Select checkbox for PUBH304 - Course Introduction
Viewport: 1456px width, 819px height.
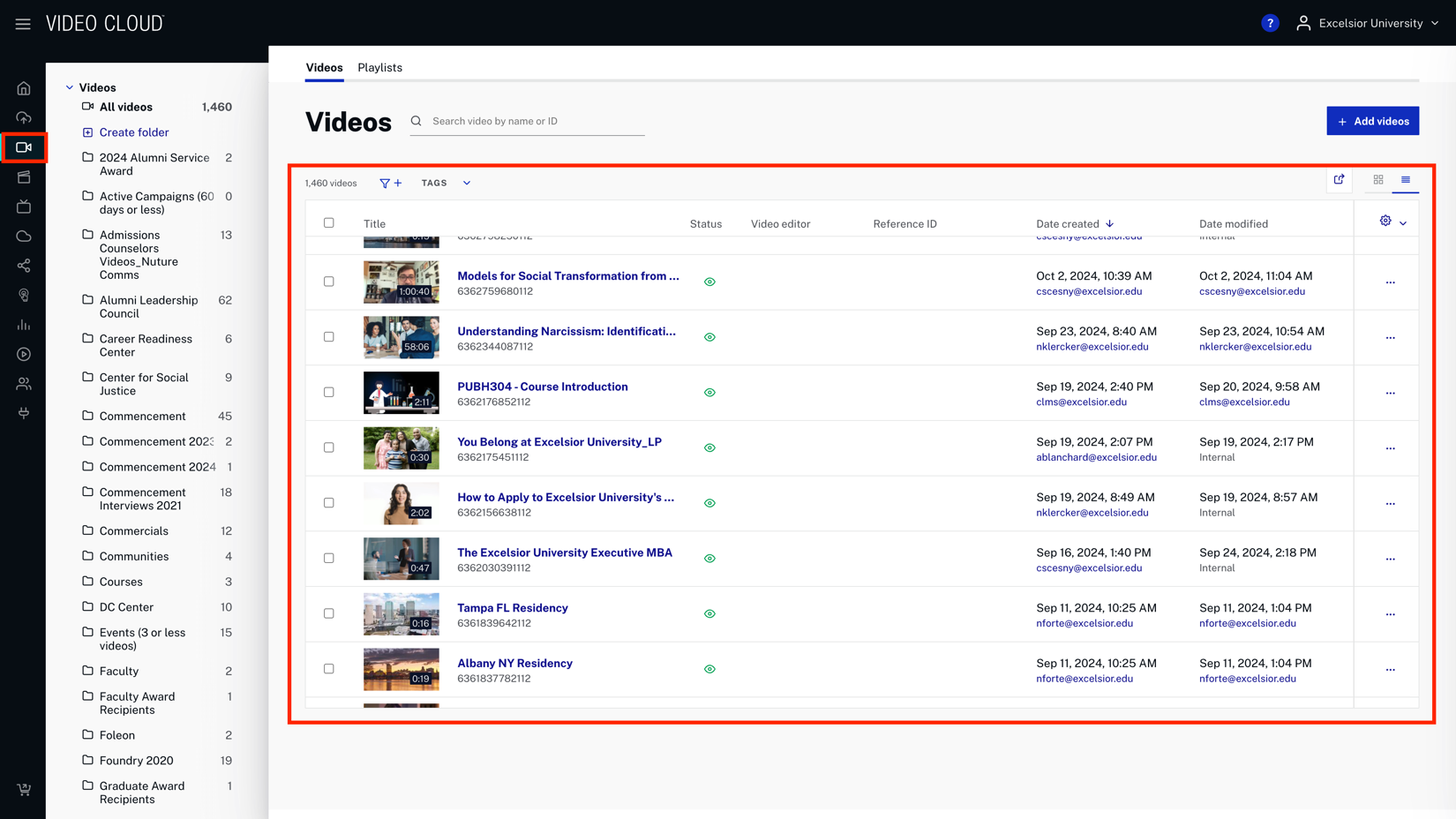(x=329, y=392)
